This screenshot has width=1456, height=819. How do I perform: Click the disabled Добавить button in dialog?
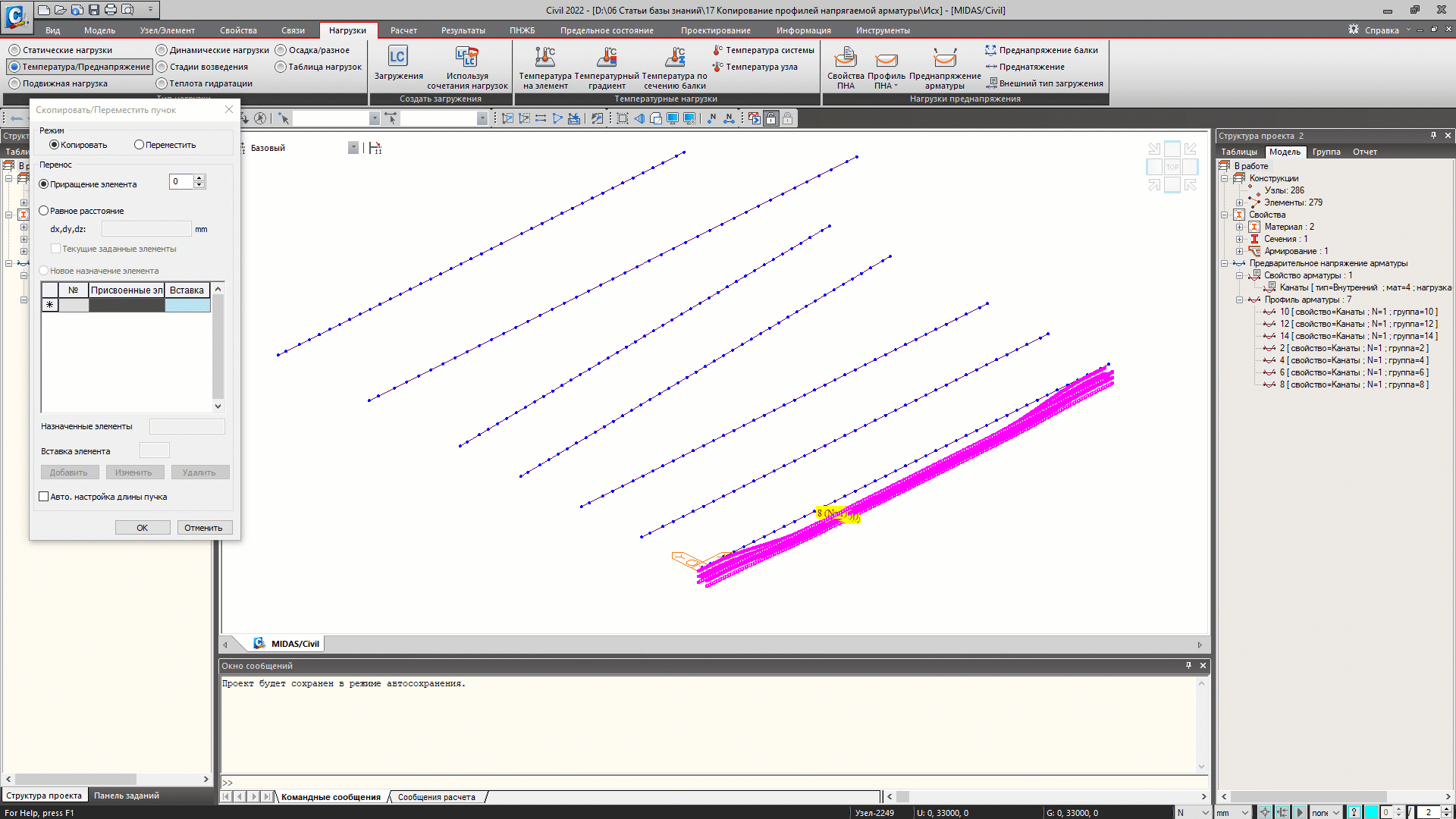(69, 472)
